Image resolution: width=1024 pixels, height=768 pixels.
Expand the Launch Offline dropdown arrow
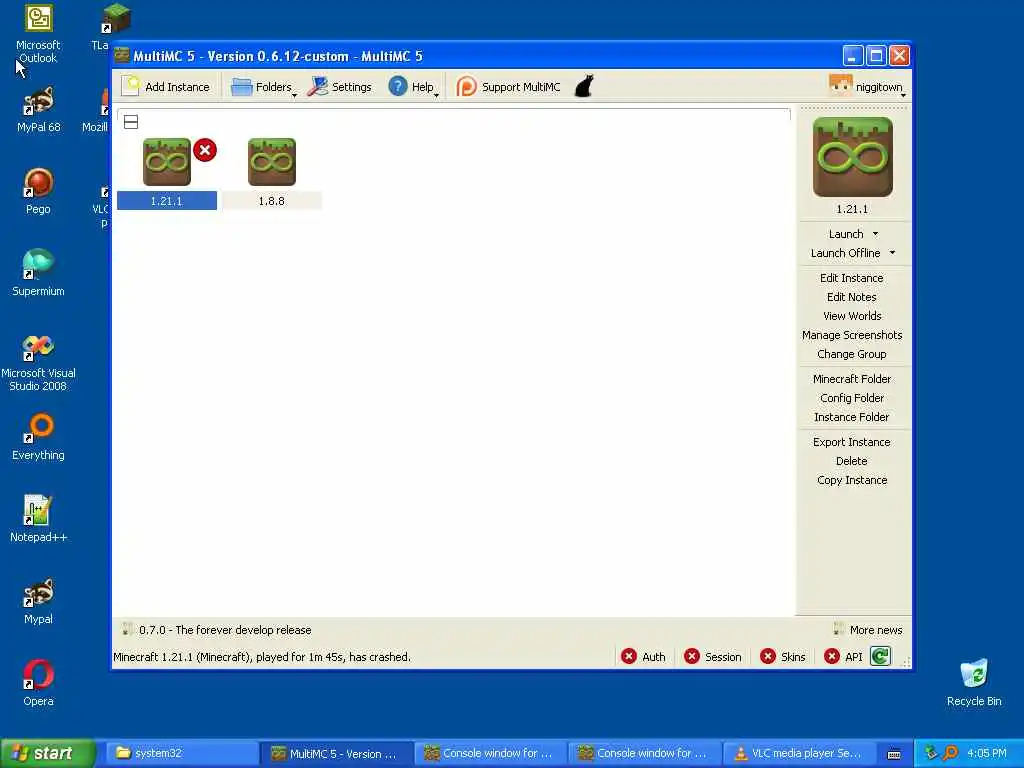[892, 253]
